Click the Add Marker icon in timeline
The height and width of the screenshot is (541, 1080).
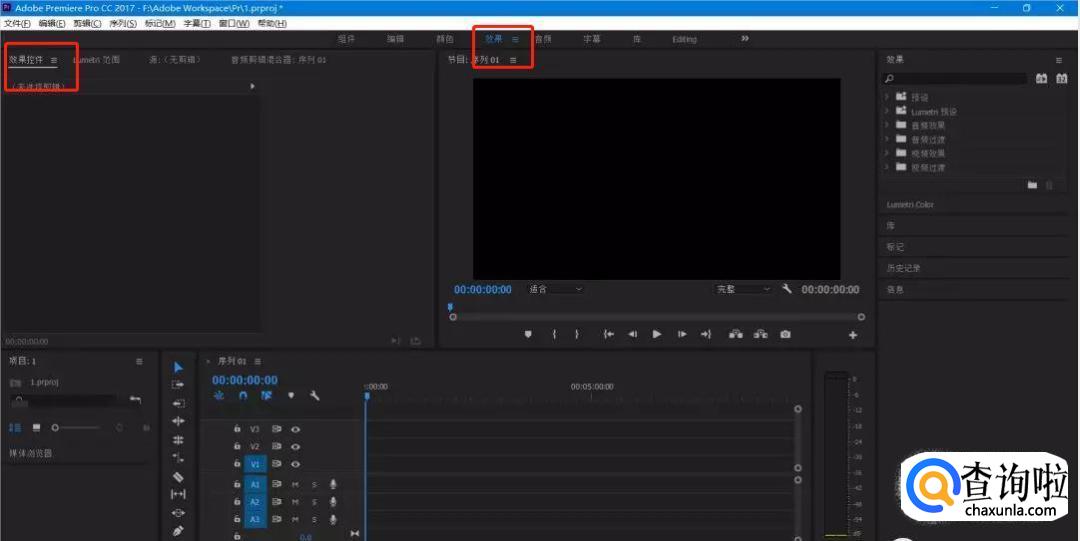(291, 396)
